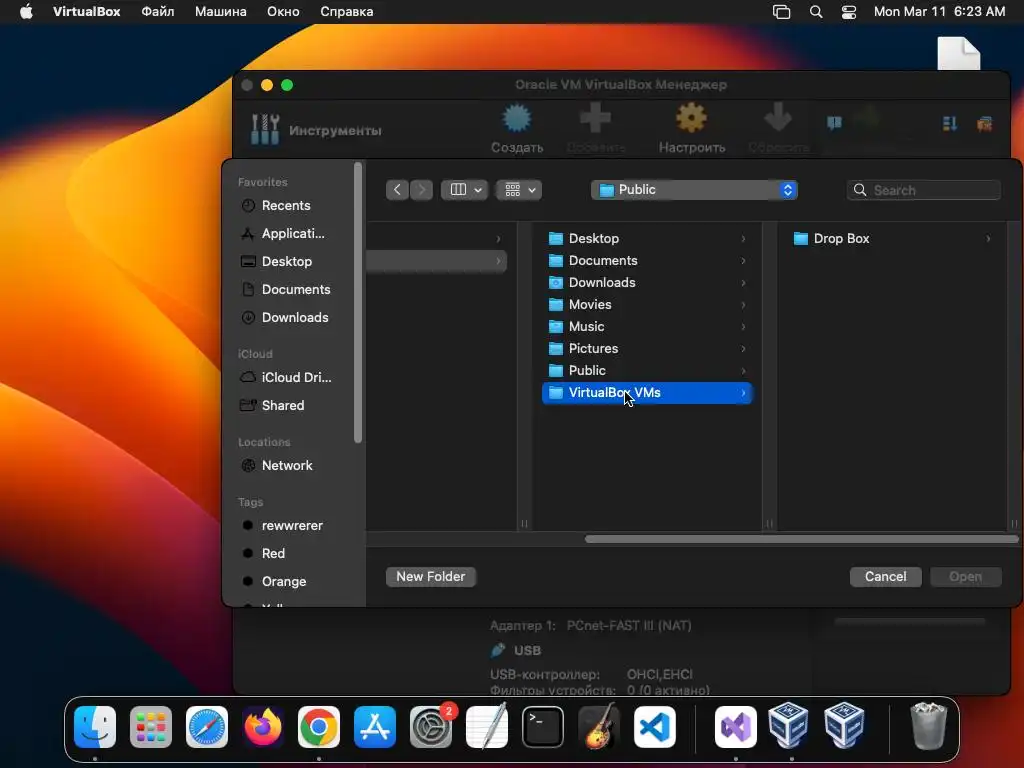Click the date and time in menu bar
Screen dimensions: 1024x768
939,12
